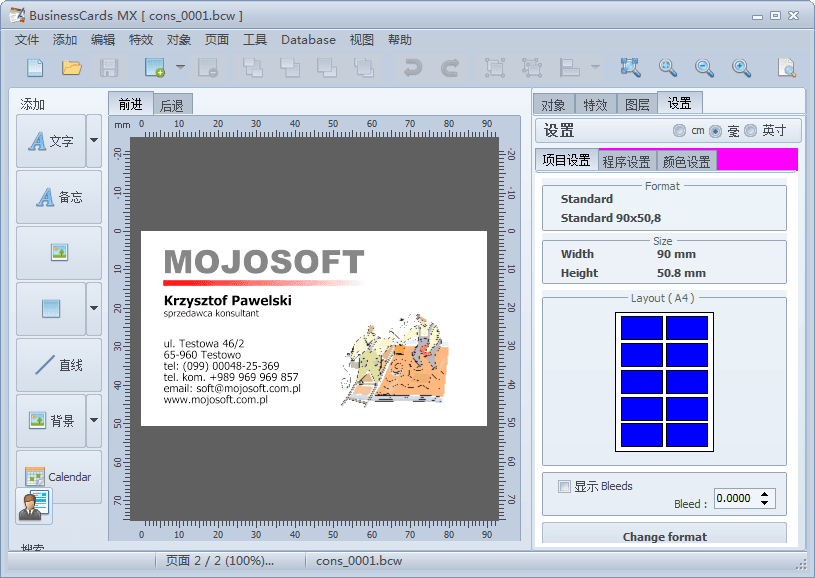Click the Save floppy disk icon
The width and height of the screenshot is (815, 578).
pos(109,68)
